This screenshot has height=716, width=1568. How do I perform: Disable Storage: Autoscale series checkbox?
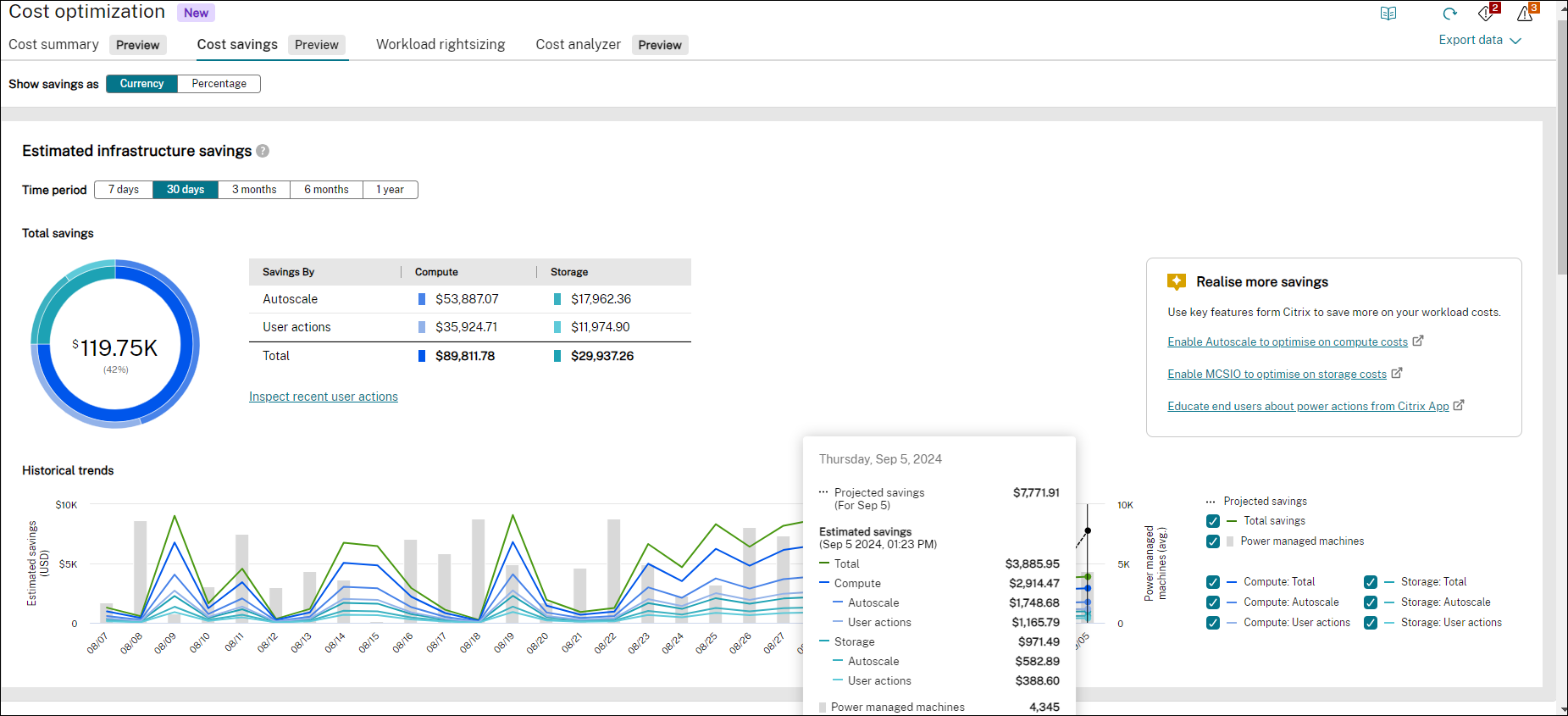click(x=1371, y=602)
